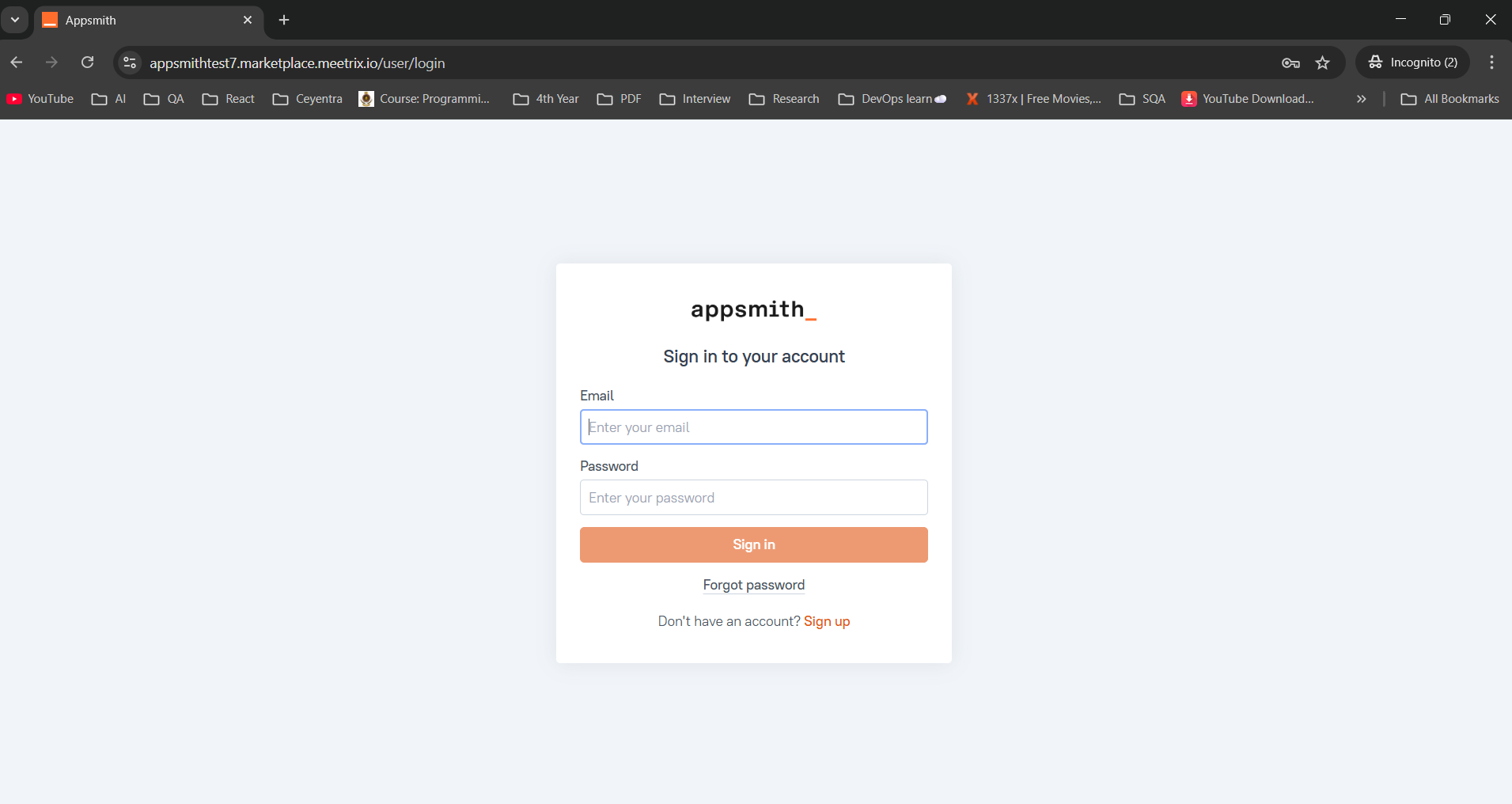Image resolution: width=1512 pixels, height=804 pixels.
Task: Open the YouTube bookmark
Action: (x=40, y=99)
